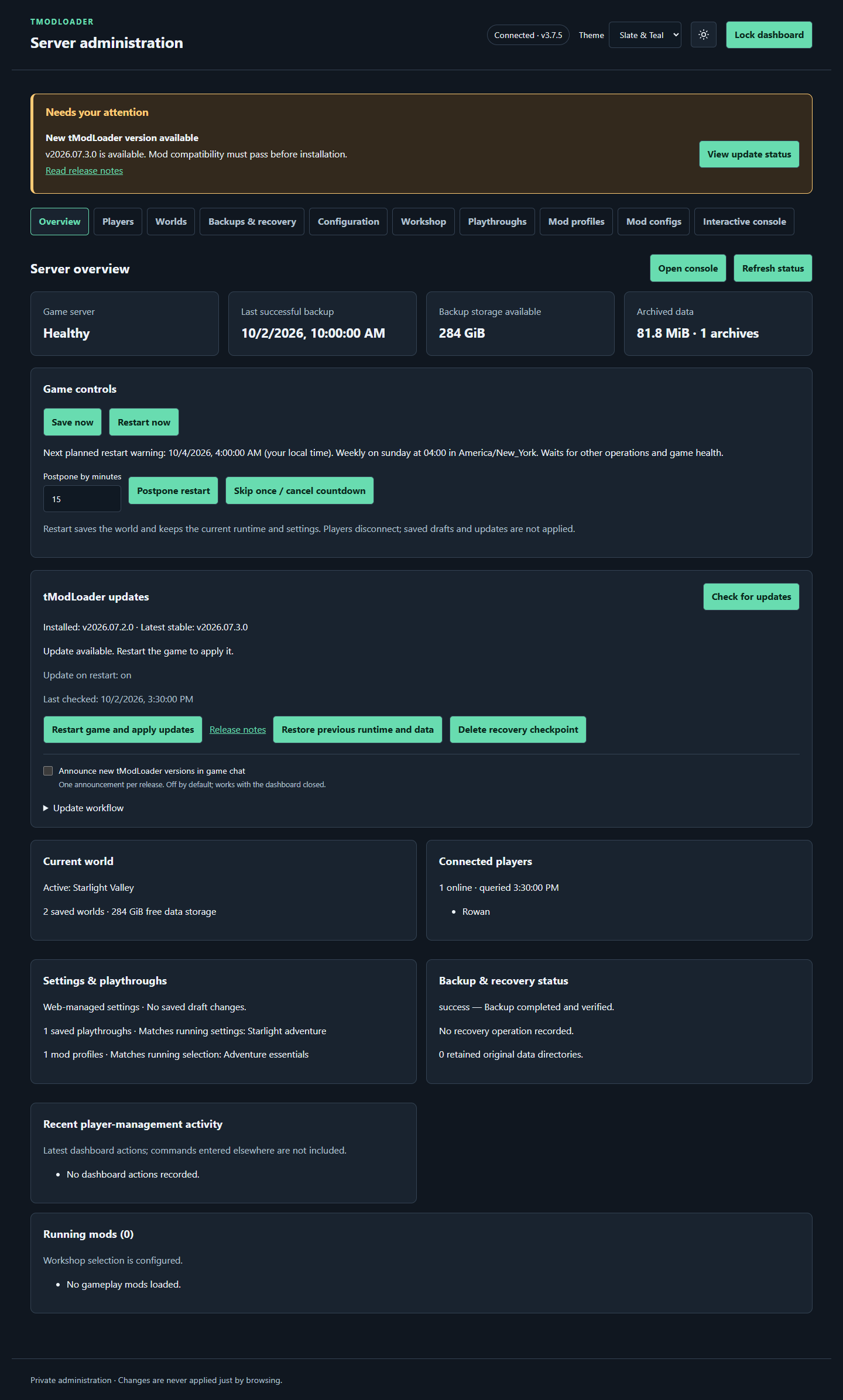Image resolution: width=843 pixels, height=1400 pixels.
Task: Open the Workshop tab
Action: click(423, 221)
